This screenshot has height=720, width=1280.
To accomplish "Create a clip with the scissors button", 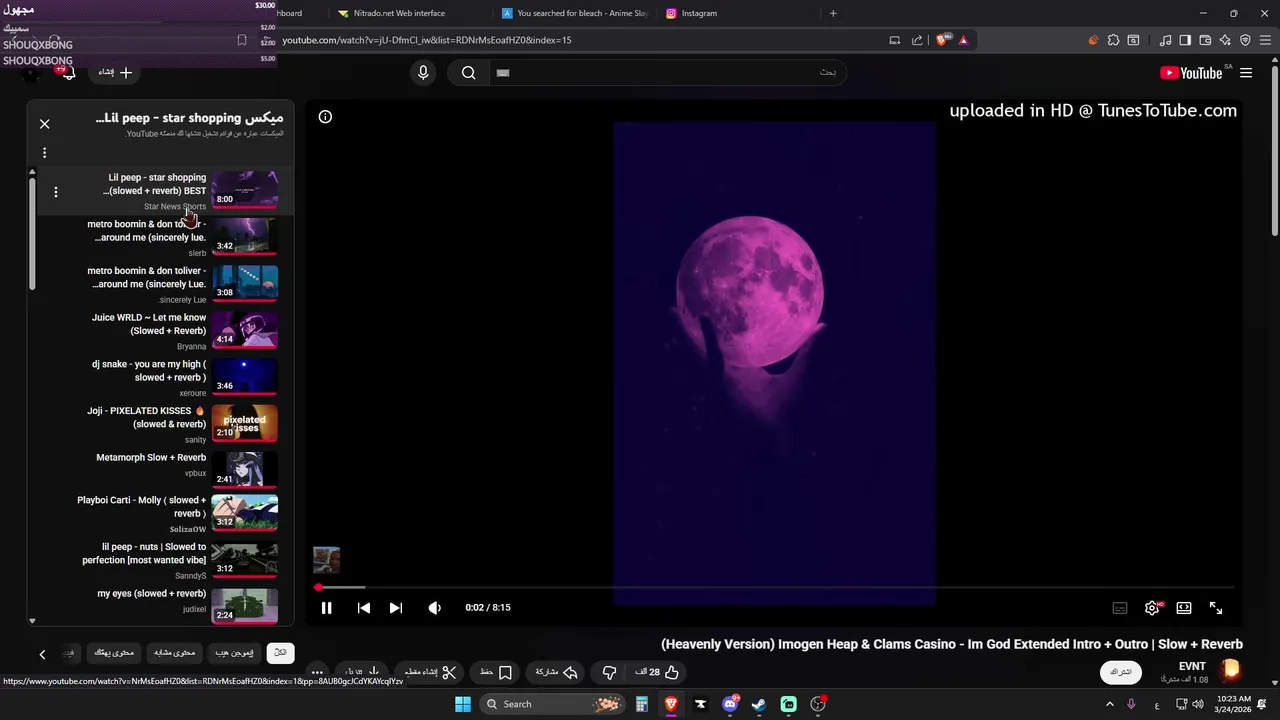I will coord(430,673).
